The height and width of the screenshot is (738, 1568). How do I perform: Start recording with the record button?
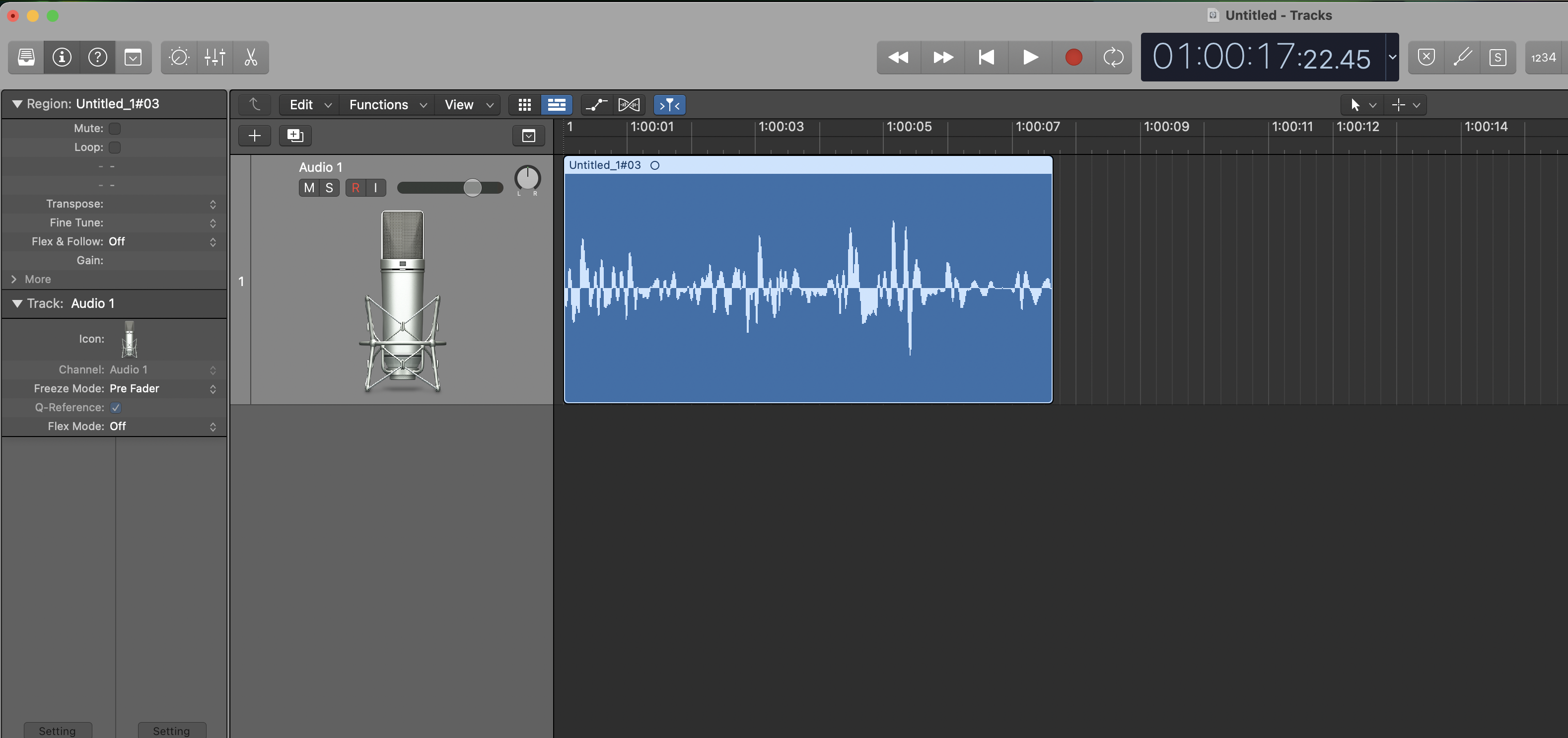point(1073,57)
